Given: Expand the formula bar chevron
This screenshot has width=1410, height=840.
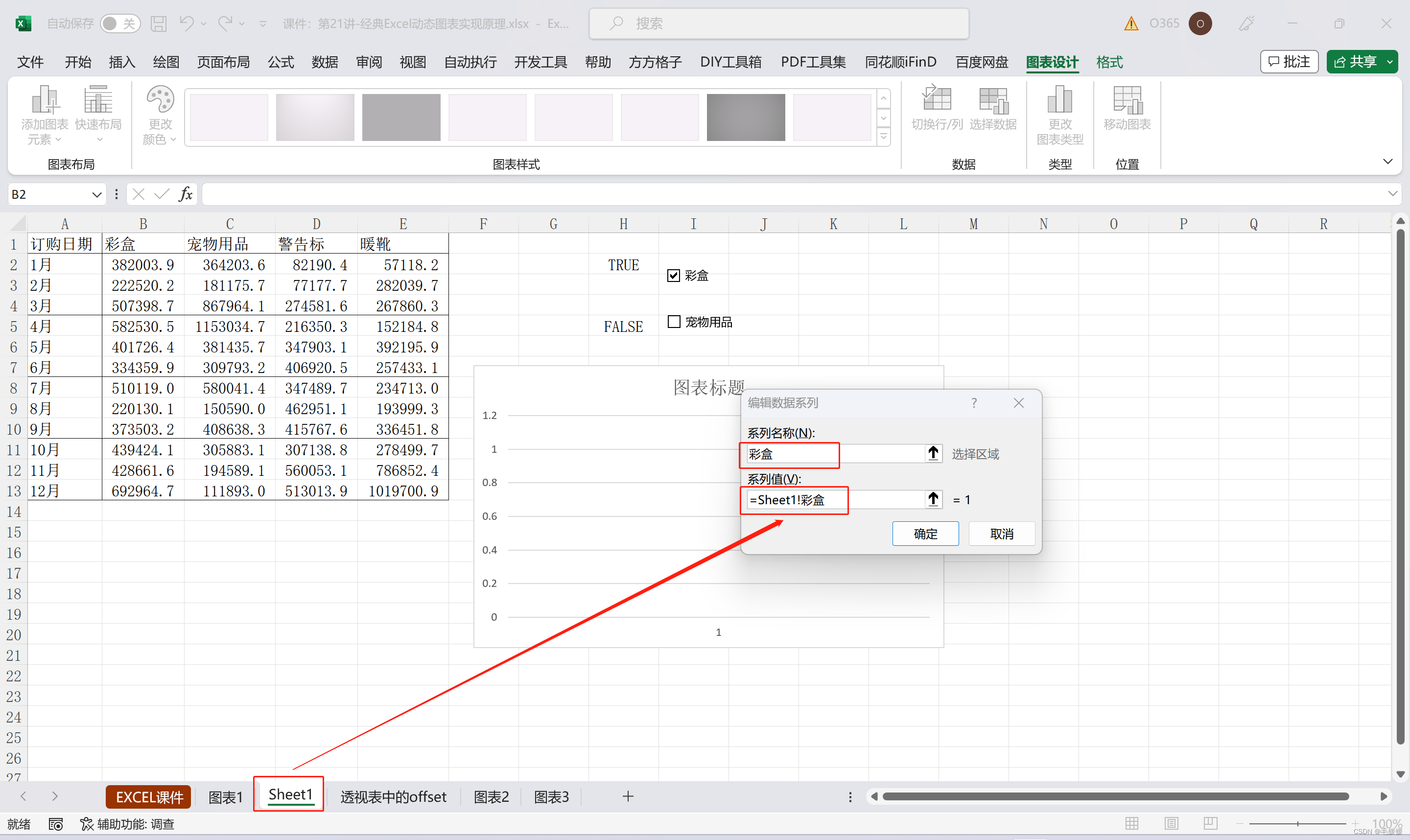Looking at the screenshot, I should (x=1393, y=194).
